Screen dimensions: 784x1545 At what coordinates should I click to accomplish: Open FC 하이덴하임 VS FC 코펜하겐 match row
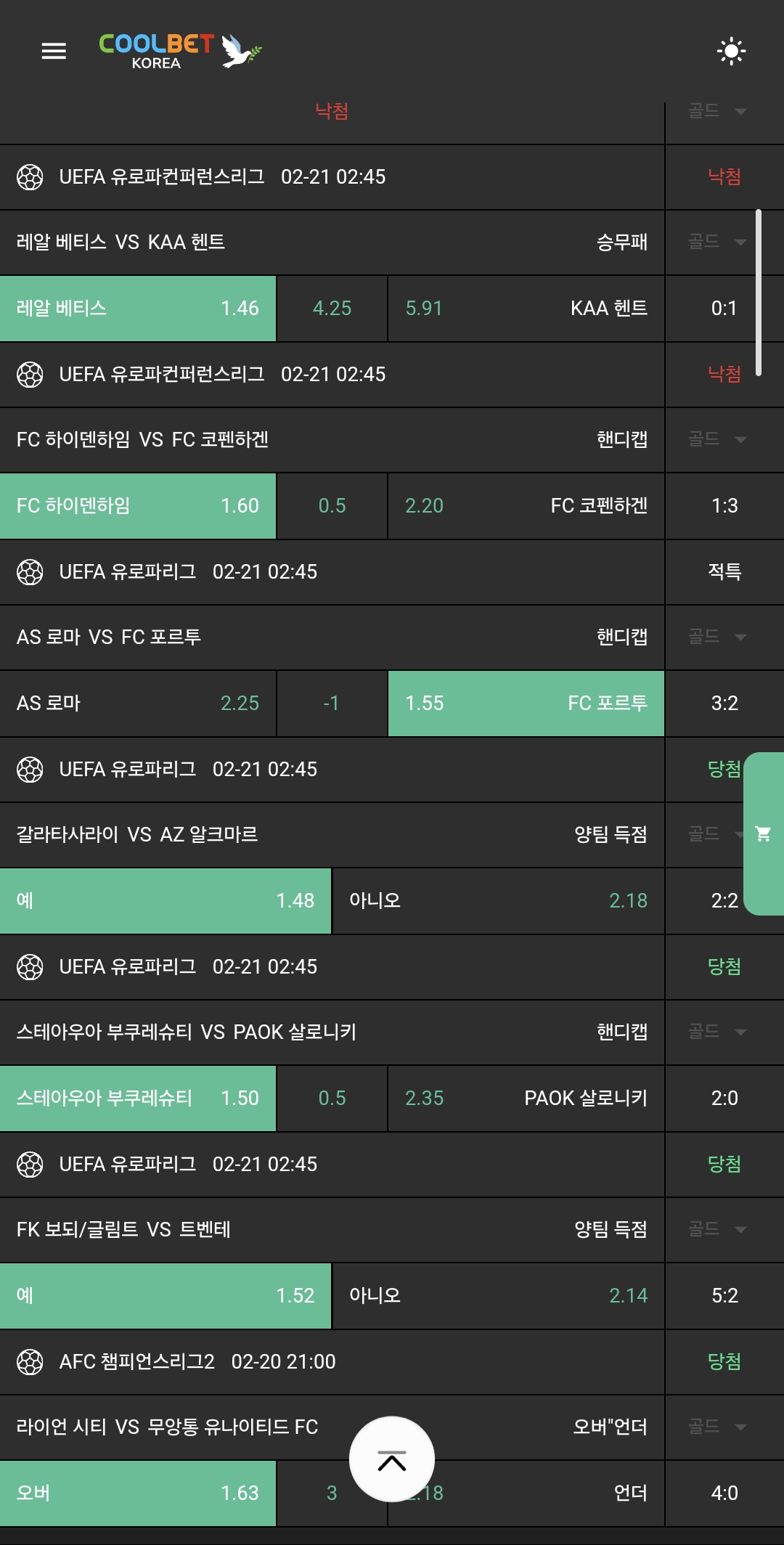coord(332,439)
